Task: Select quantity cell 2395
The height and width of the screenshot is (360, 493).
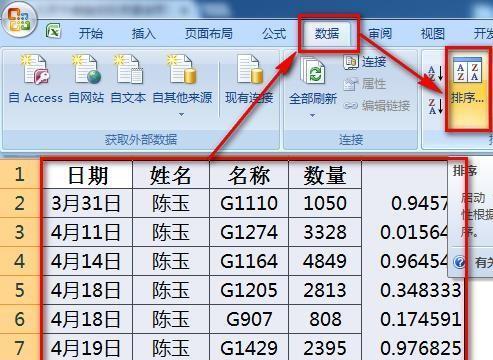Action: click(325, 347)
